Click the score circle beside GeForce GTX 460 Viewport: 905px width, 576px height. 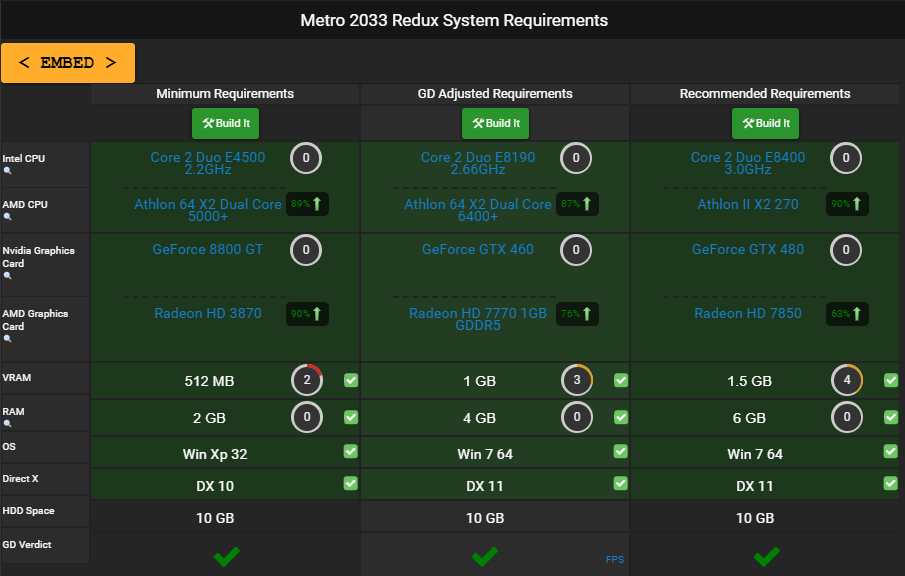[x=576, y=250]
